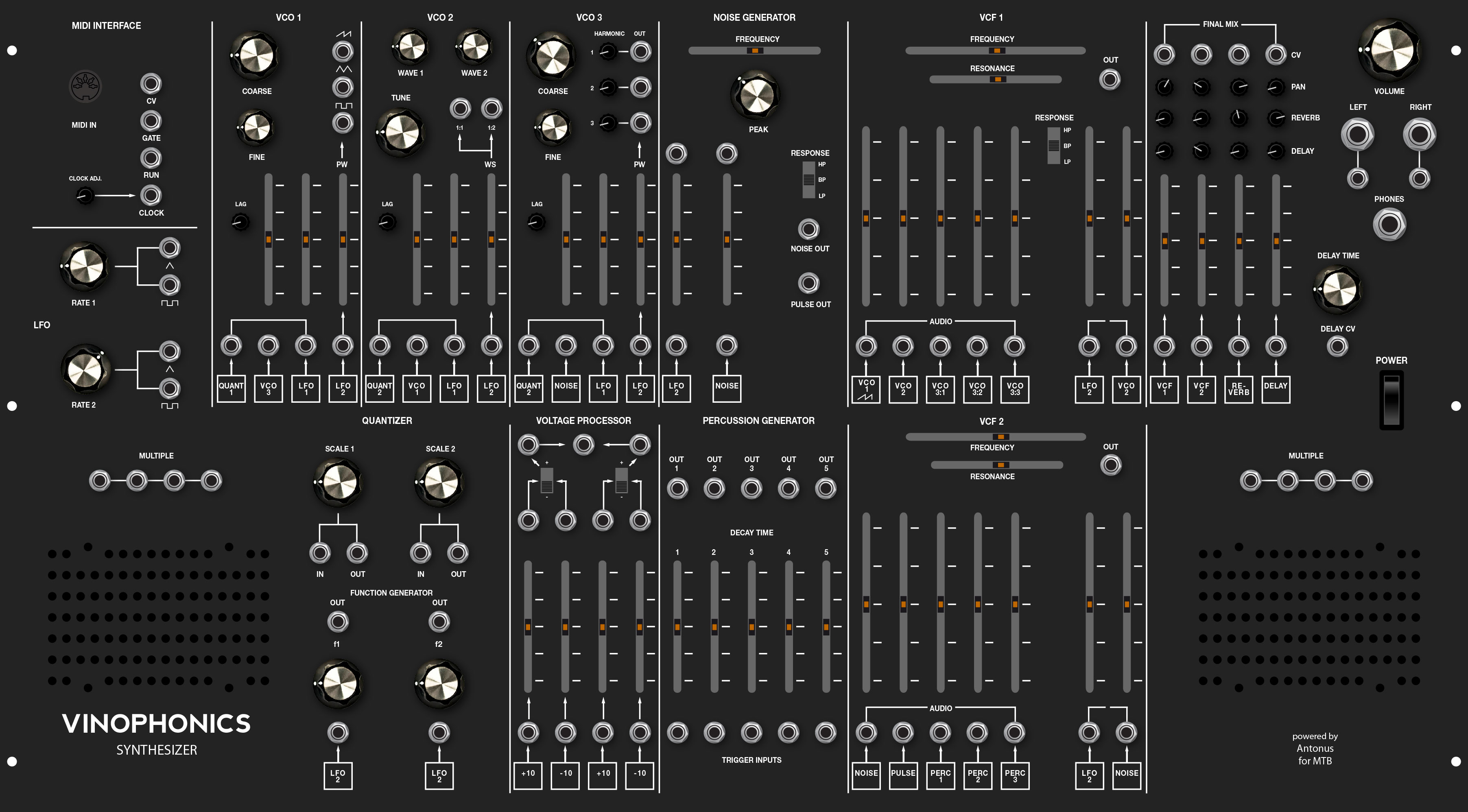The width and height of the screenshot is (1468, 812).
Task: Click the CLOCK ADJ. small knob
Action: (84, 196)
